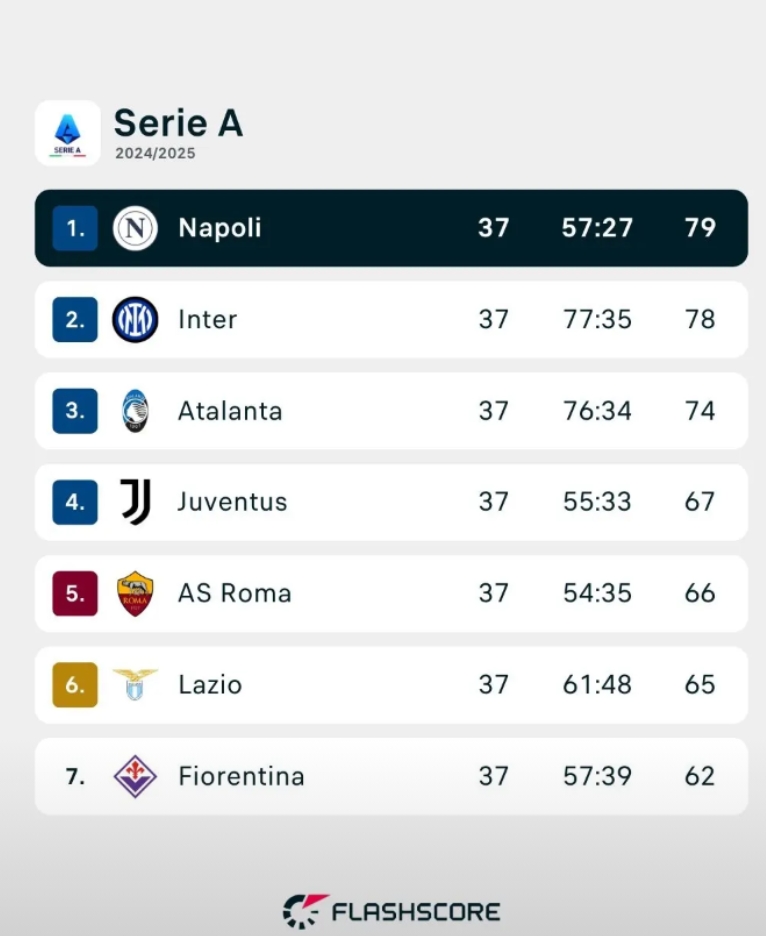Image resolution: width=766 pixels, height=936 pixels.
Task: Click Napoli's 79 points value
Action: coord(700,228)
